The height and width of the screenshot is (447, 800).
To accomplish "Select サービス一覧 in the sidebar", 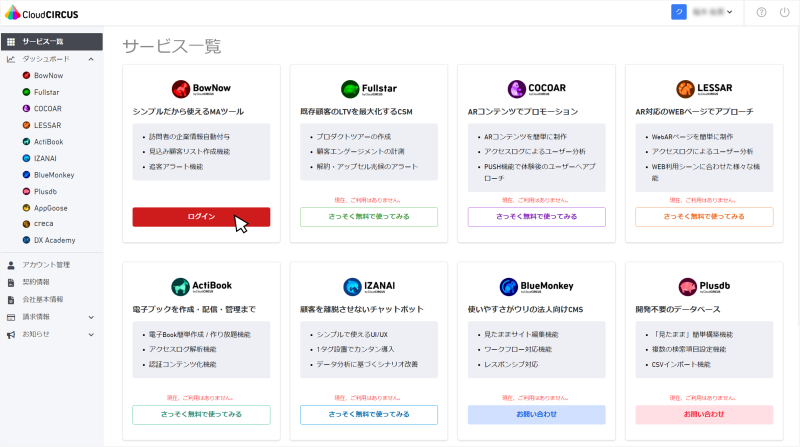I will click(x=52, y=42).
